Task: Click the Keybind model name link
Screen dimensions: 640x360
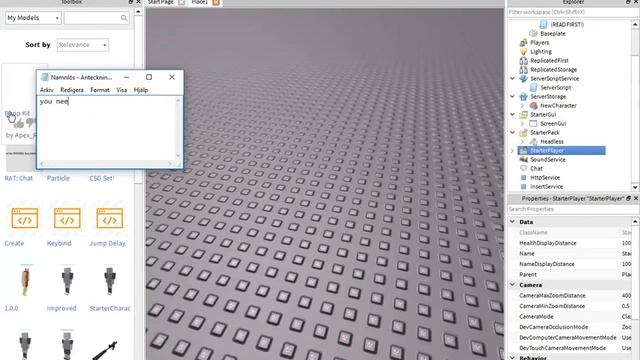Action: point(59,243)
